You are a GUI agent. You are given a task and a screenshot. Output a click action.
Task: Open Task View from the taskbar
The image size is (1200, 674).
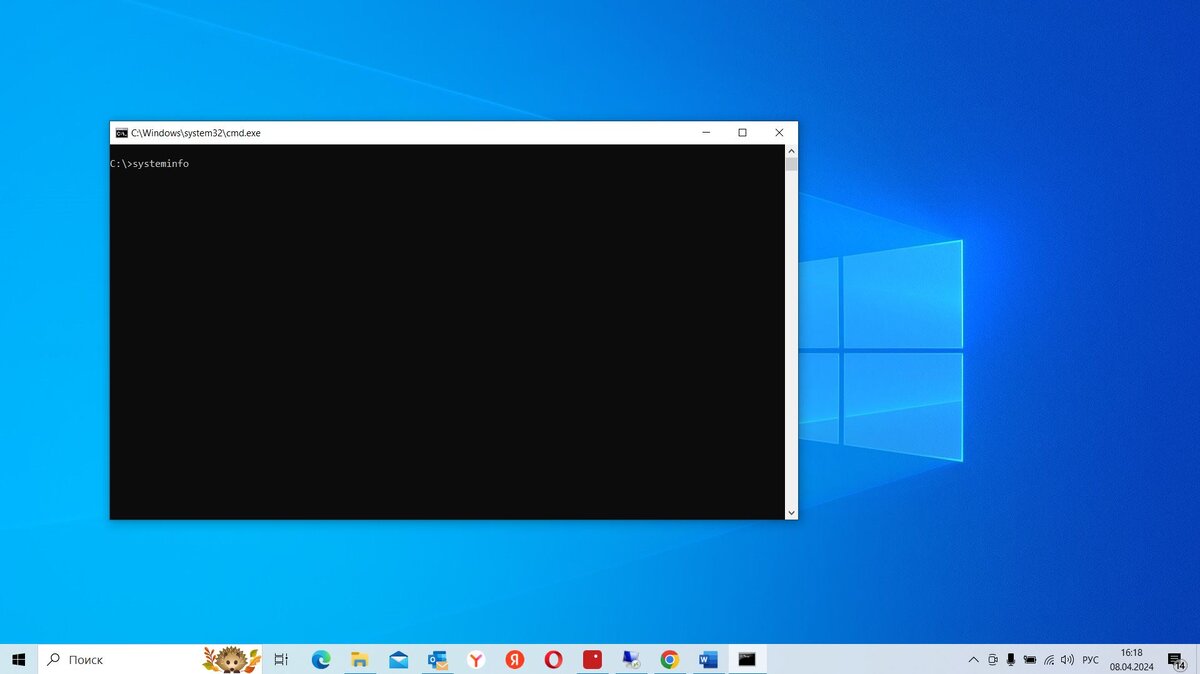(x=281, y=659)
